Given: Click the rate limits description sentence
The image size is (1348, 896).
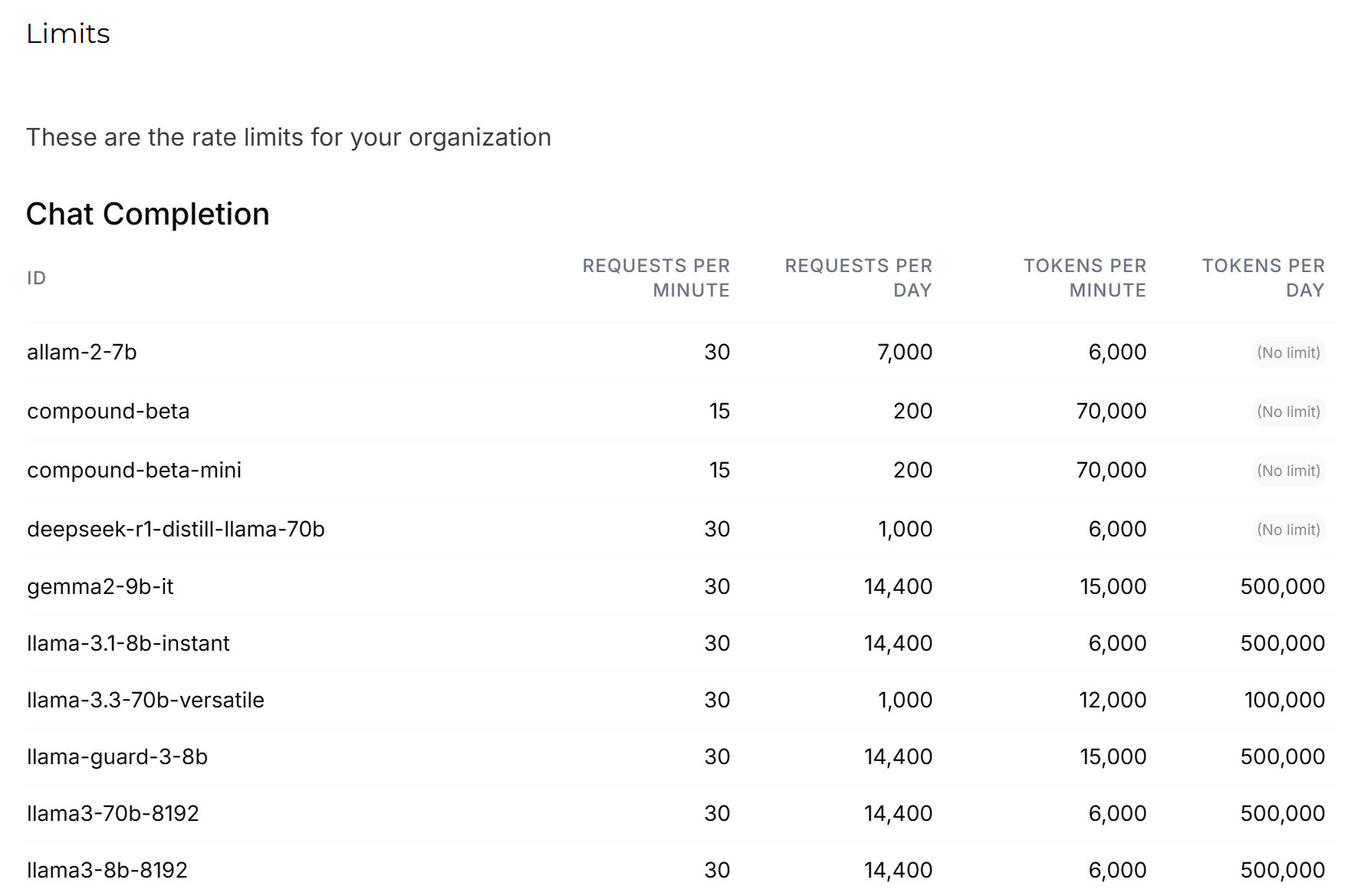Looking at the screenshot, I should point(289,137).
